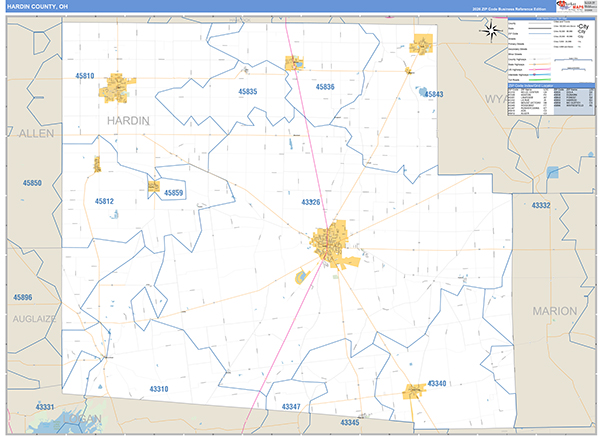The height and width of the screenshot is (436, 600).
Task: Click the LOGAN county label
Action: (82, 418)
